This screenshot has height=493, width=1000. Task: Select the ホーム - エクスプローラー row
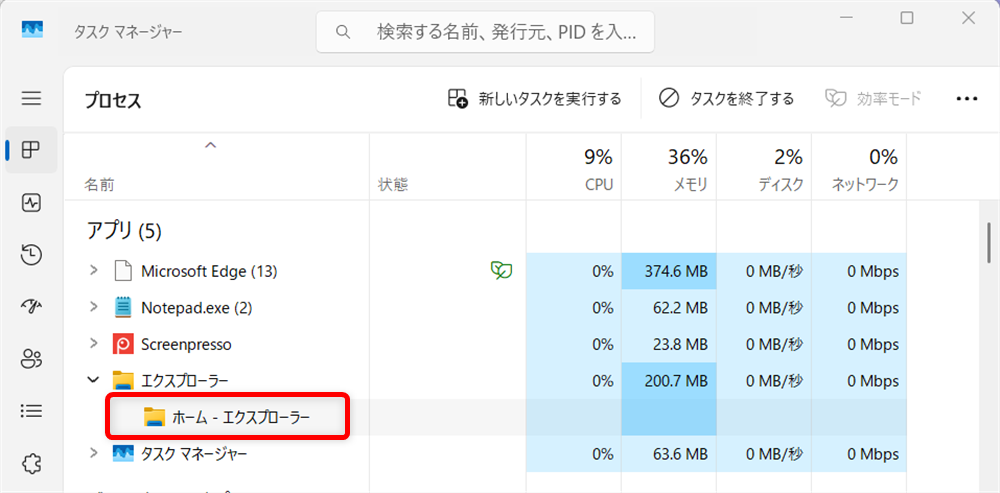tap(485, 417)
